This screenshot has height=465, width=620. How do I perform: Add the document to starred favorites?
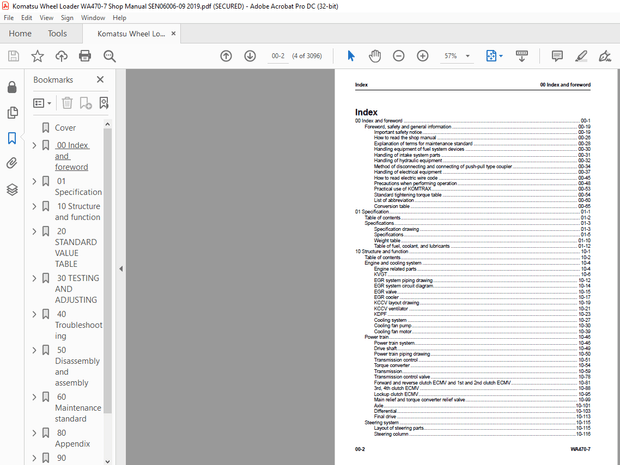pos(38,56)
